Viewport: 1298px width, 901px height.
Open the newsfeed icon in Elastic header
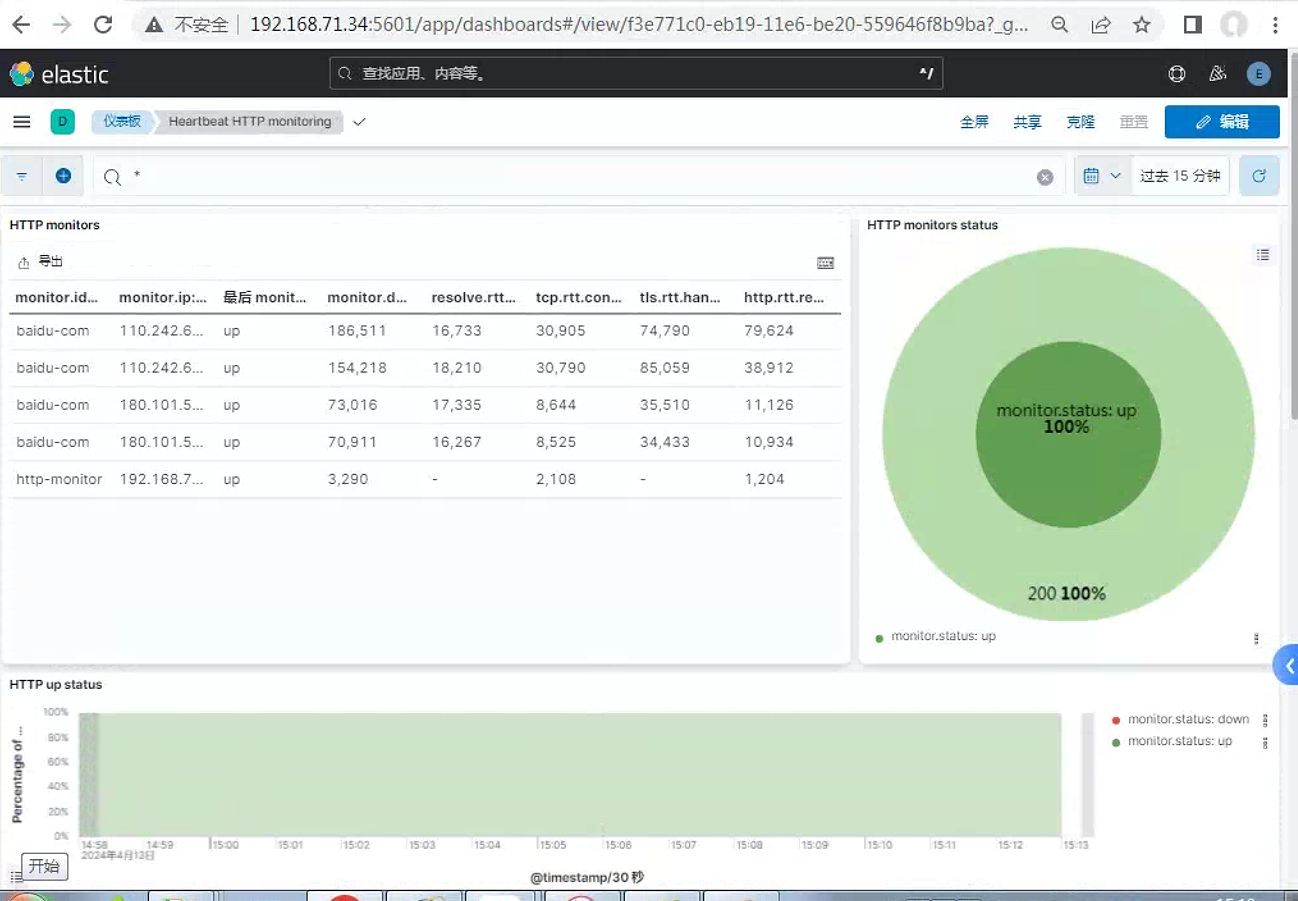point(1217,73)
